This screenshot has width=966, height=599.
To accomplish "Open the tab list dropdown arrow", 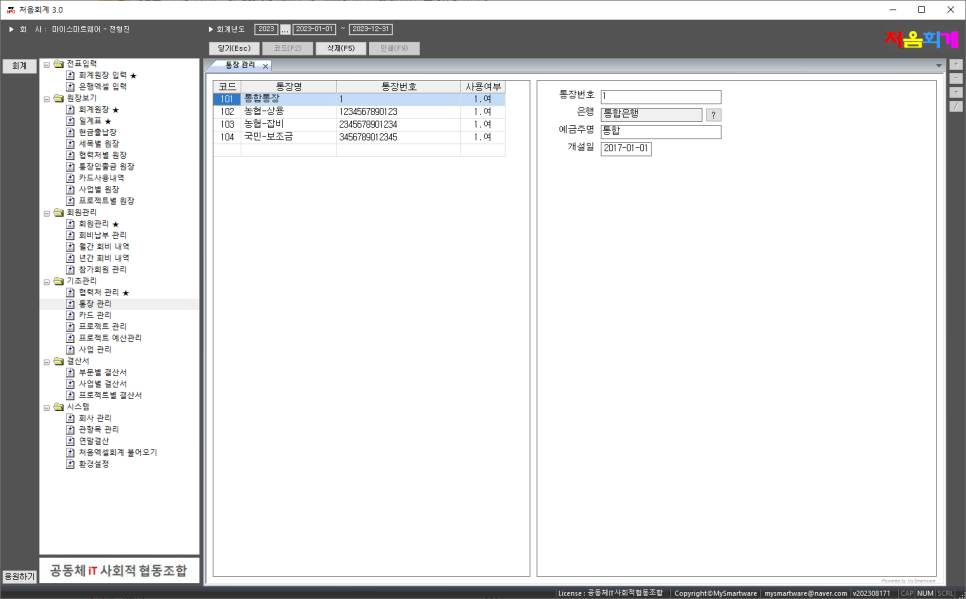I will pos(938,65).
